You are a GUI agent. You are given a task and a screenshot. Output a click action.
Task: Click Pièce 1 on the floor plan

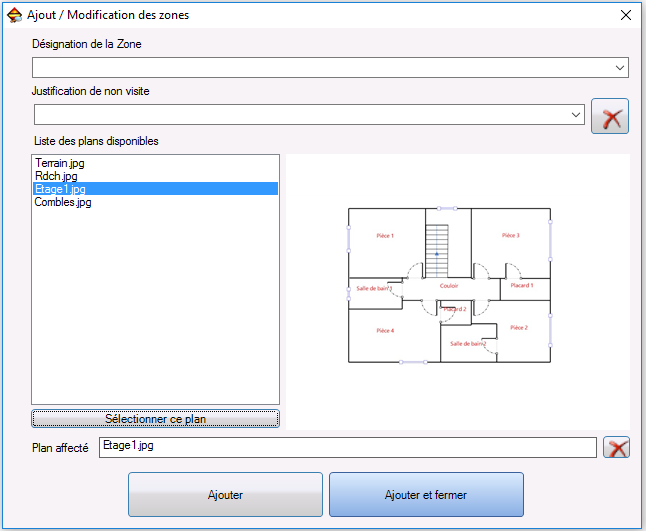[x=385, y=236]
